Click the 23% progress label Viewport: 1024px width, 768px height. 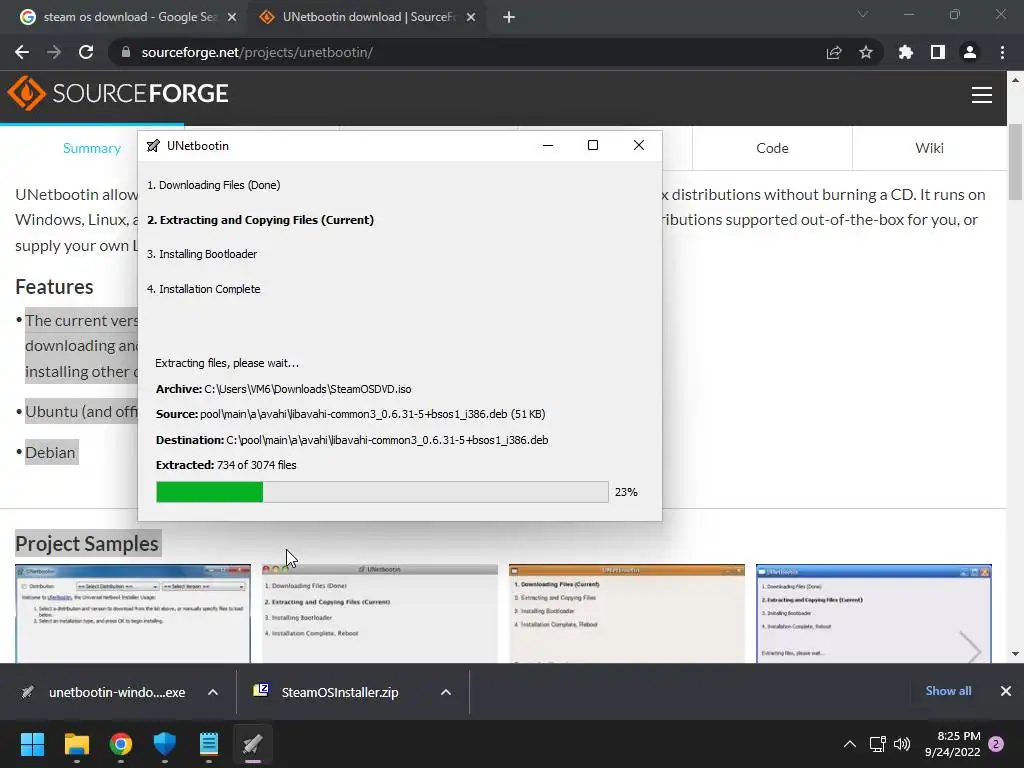[626, 492]
